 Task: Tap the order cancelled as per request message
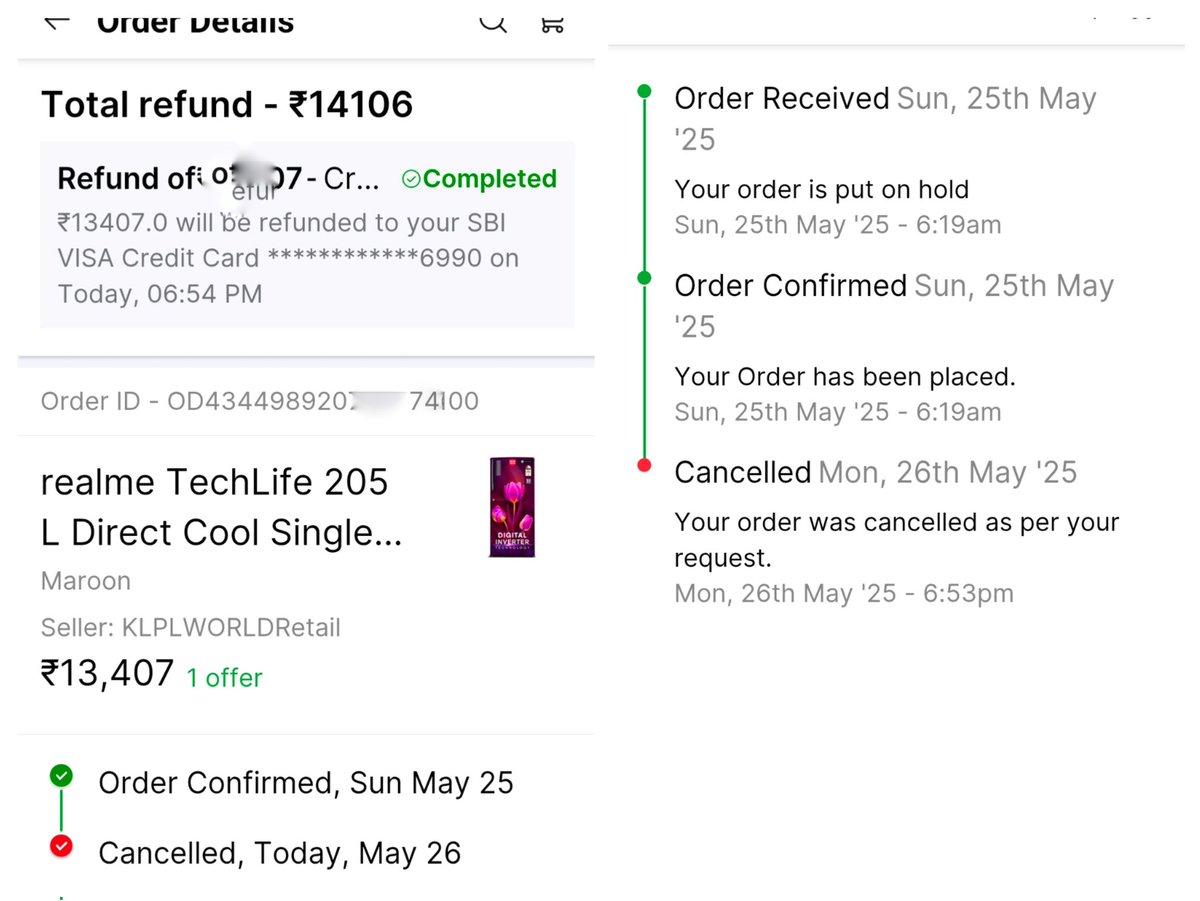897,539
